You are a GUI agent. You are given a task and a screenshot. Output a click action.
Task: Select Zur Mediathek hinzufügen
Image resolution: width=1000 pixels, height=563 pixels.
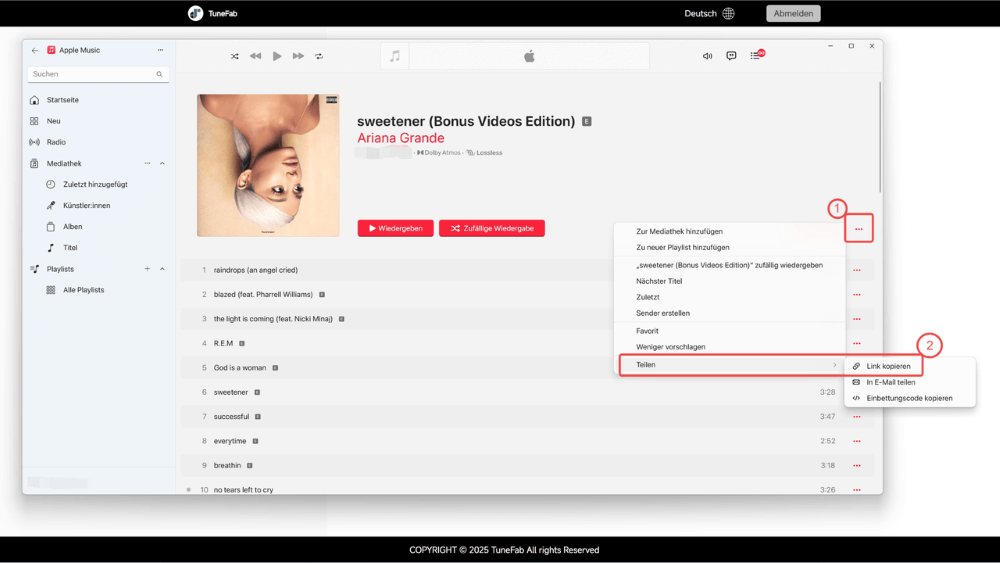click(x=679, y=231)
